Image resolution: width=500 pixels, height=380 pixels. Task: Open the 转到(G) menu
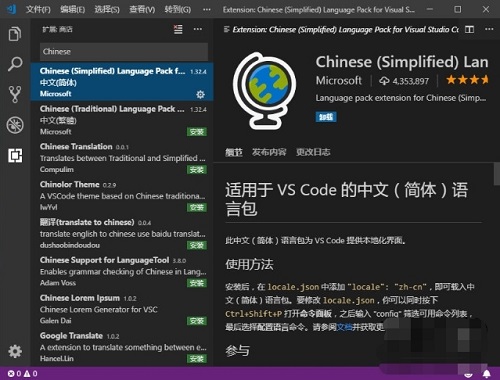(178, 9)
